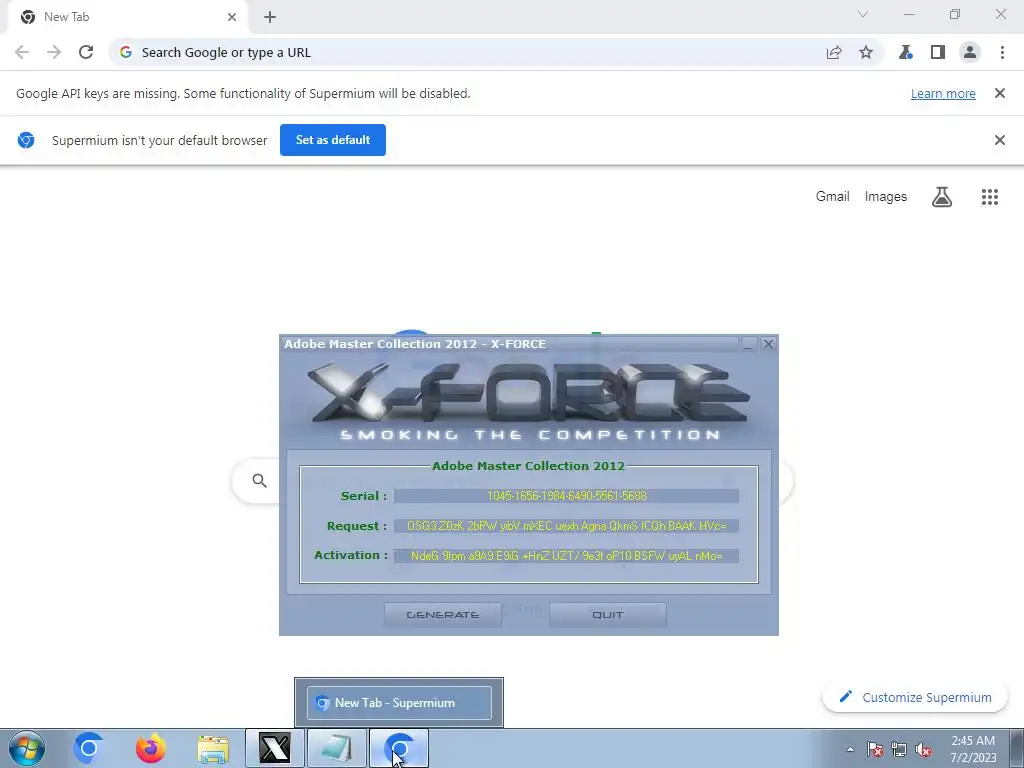This screenshot has width=1024, height=768.
Task: Reload the current page
Action: click(x=86, y=52)
